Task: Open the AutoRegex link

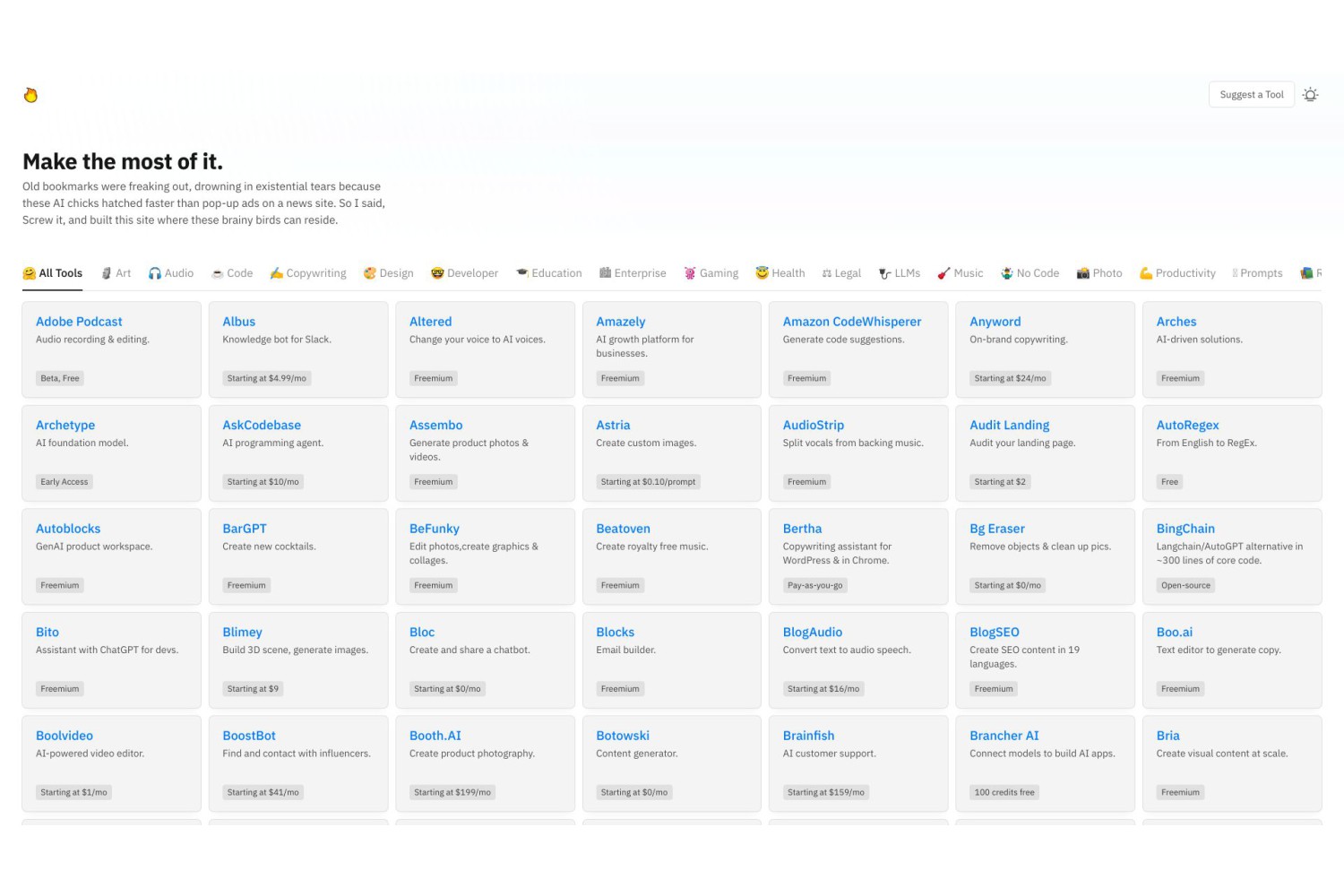Action: coord(1188,426)
